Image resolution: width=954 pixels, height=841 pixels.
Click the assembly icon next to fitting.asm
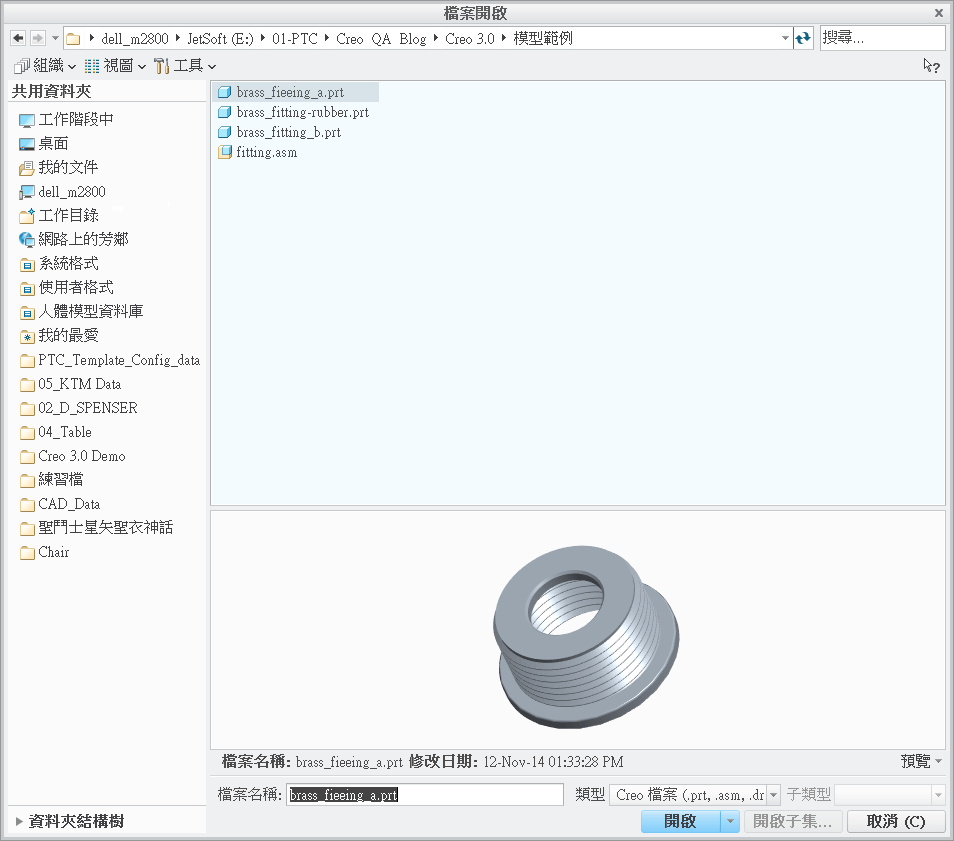(225, 152)
